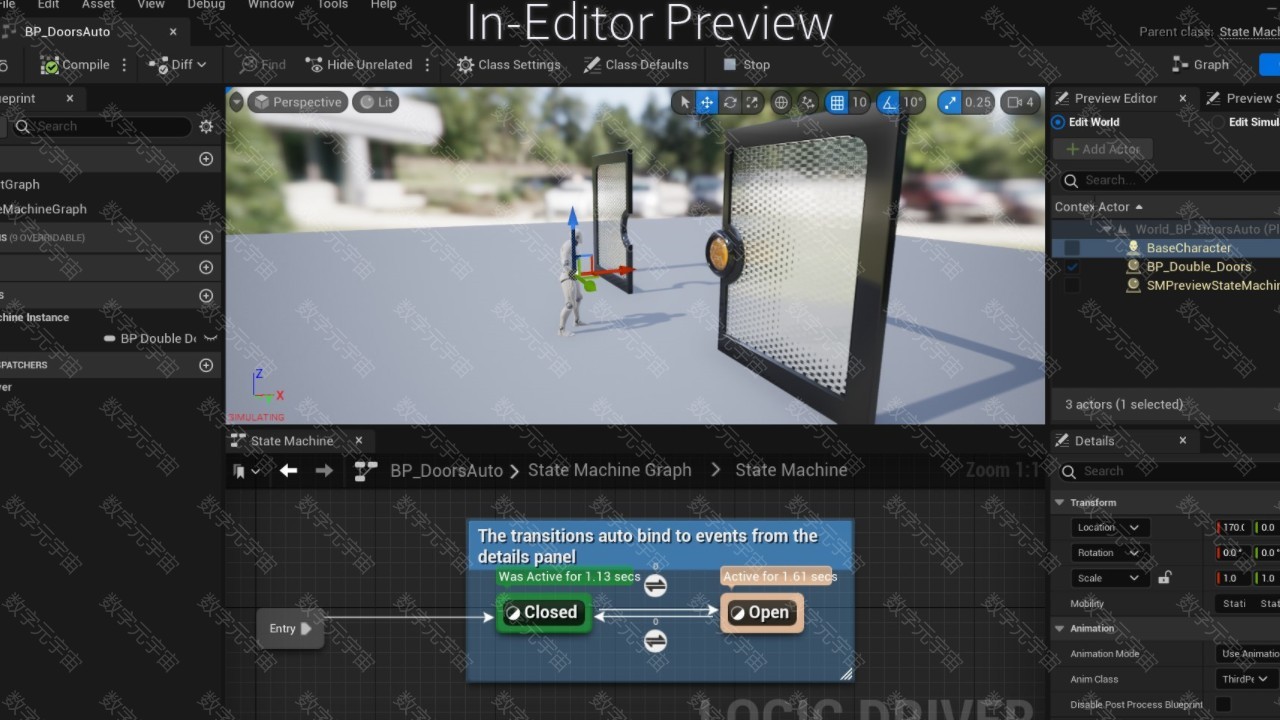Click the My Blueprint settings gear icon
The width and height of the screenshot is (1280, 720).
206,126
